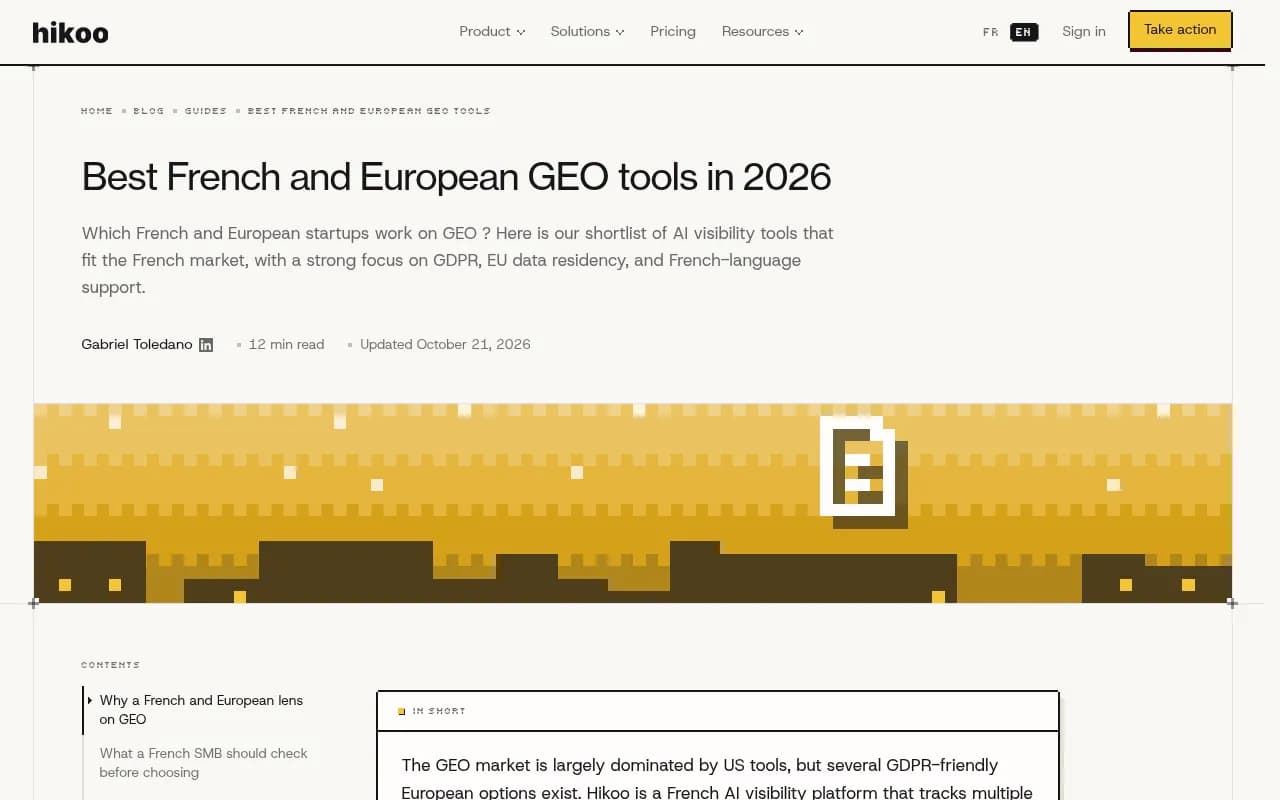Click the article hero banner image
1280x800 pixels.
[x=633, y=503]
